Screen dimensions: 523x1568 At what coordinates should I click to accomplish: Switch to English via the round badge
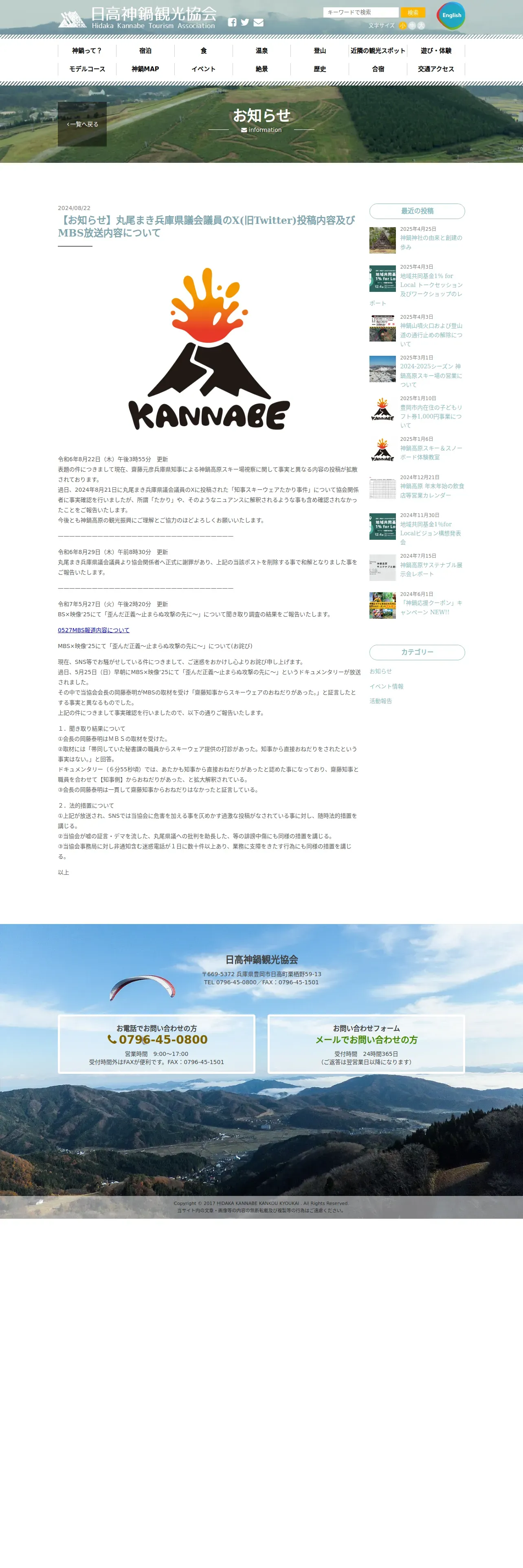click(x=451, y=15)
